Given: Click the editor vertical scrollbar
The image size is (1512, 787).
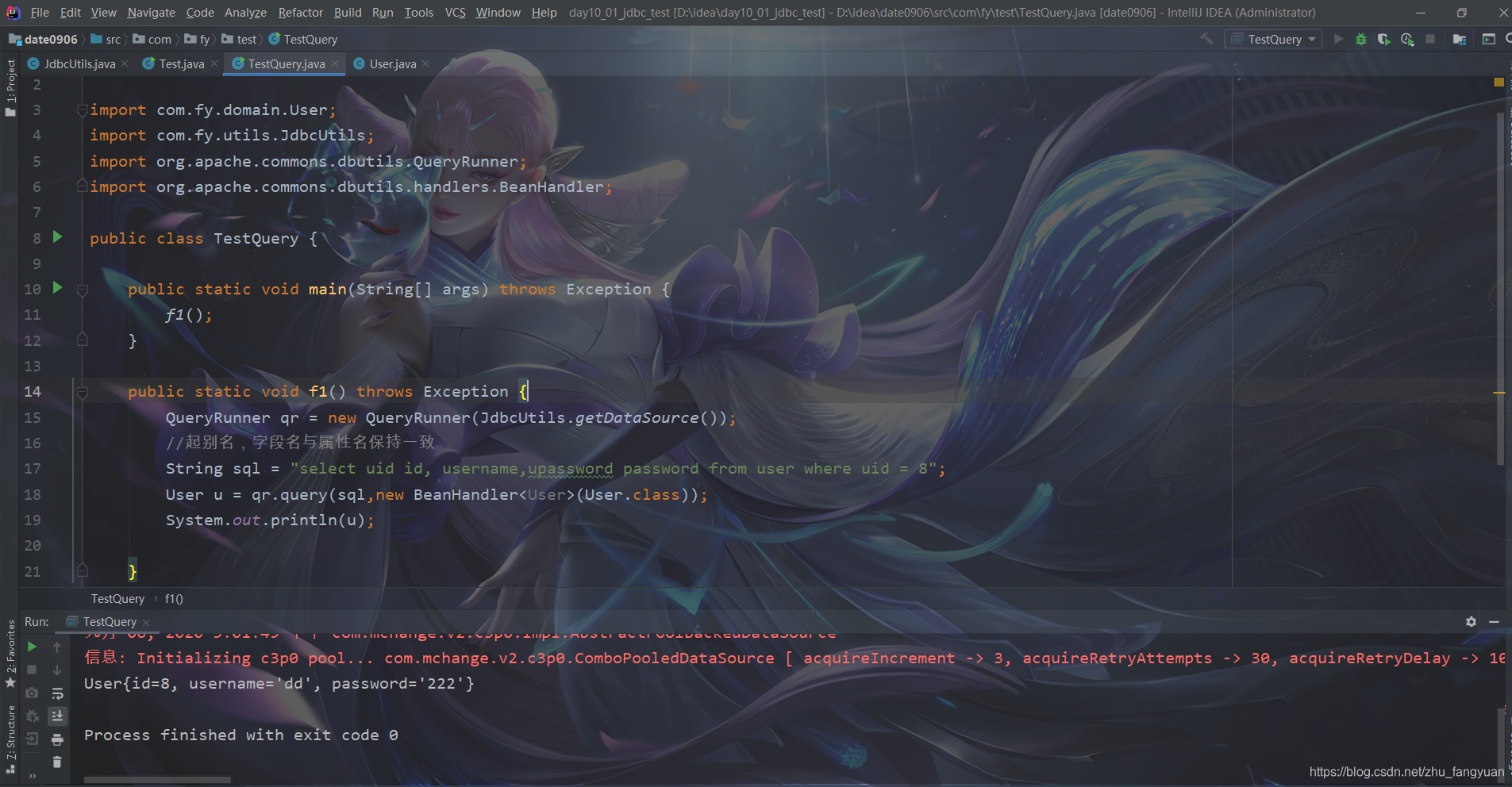Looking at the screenshot, I should click(x=1500, y=288).
